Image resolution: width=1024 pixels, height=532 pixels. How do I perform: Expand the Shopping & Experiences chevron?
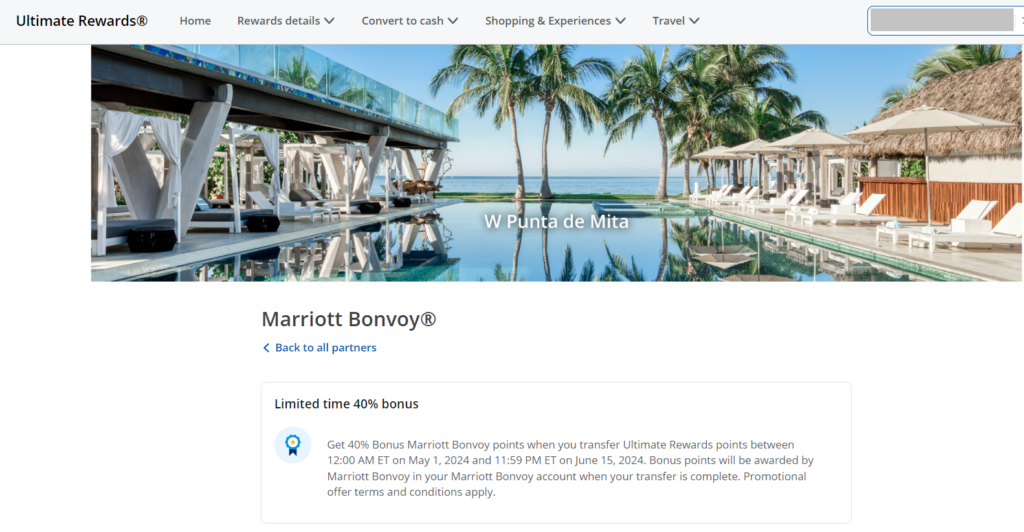point(620,21)
